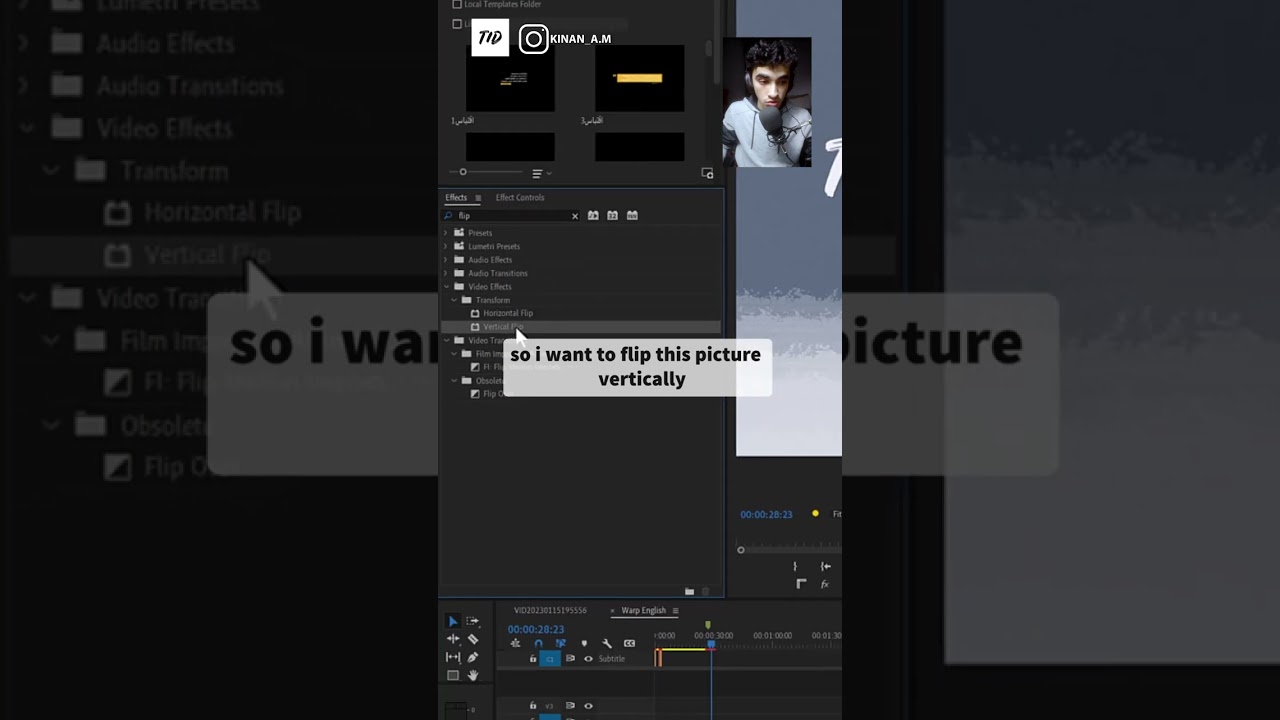1280x720 pixels.
Task: Switch to the Effect Controls tab
Action: click(x=520, y=198)
